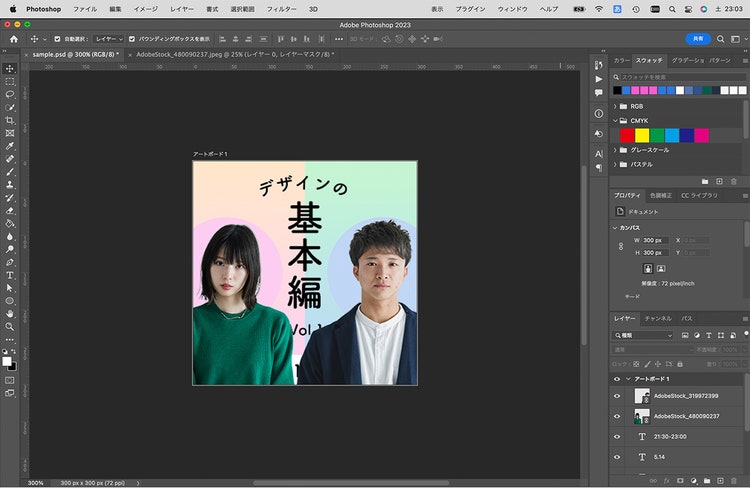
Task: Select the Clone Stamp tool
Action: pyautogui.click(x=10, y=185)
